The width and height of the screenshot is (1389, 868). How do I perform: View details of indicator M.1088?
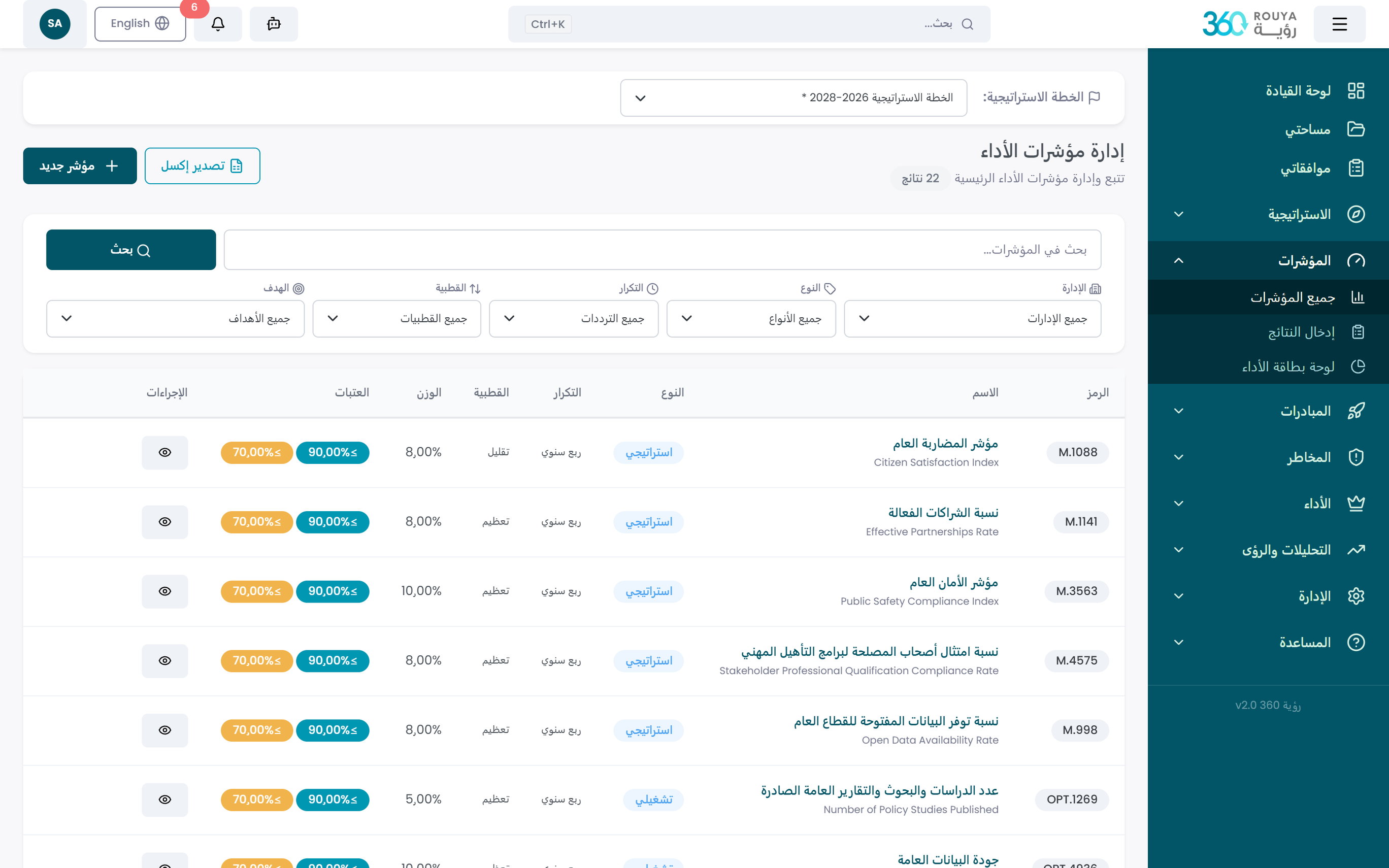point(164,452)
